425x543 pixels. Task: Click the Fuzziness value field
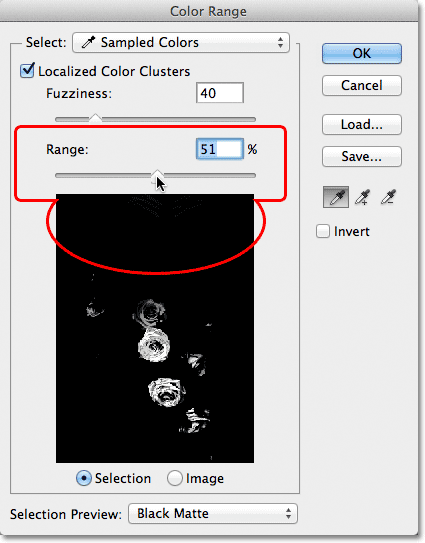[x=220, y=93]
